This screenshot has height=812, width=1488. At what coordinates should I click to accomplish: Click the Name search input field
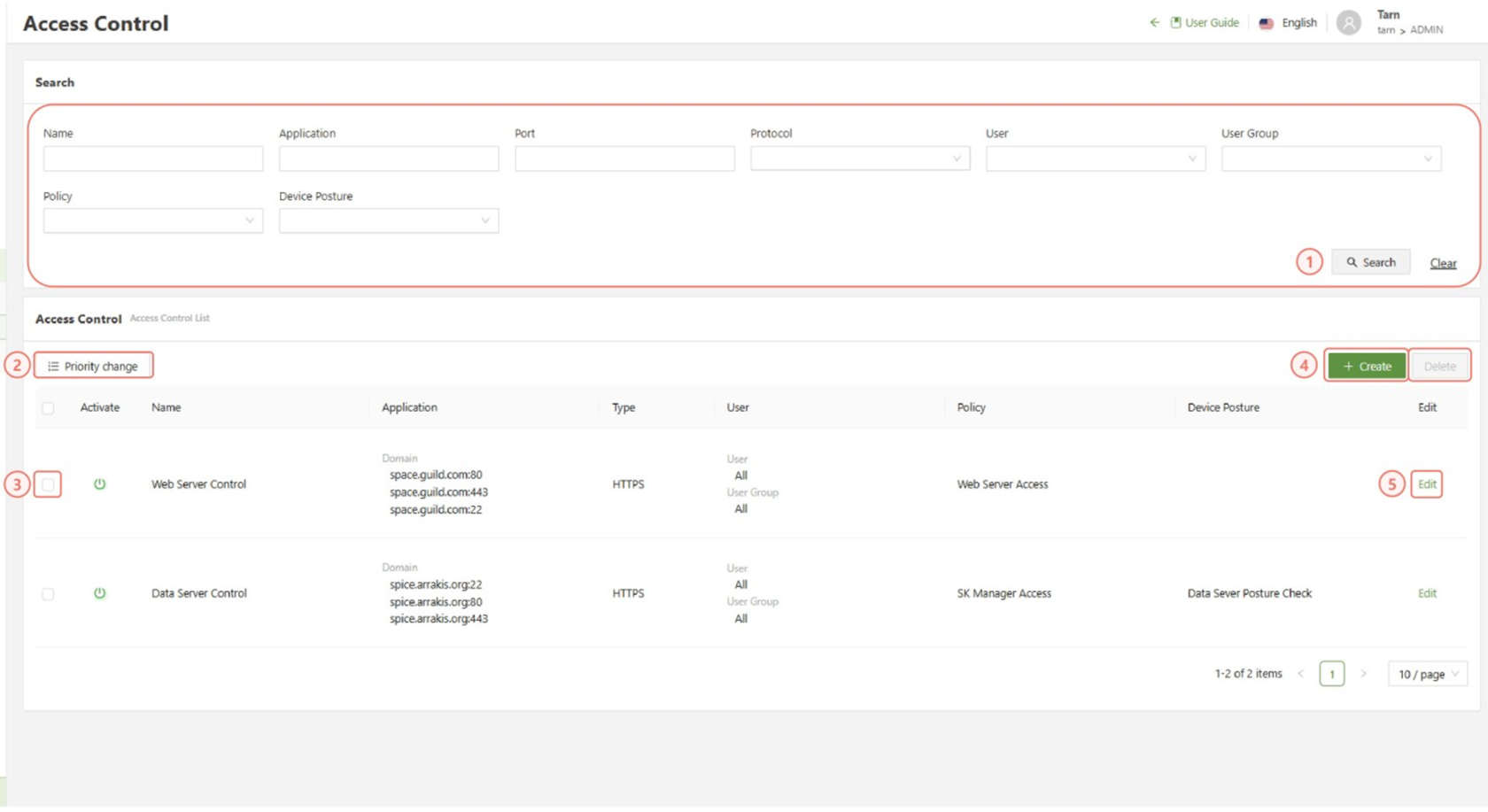[x=152, y=159]
